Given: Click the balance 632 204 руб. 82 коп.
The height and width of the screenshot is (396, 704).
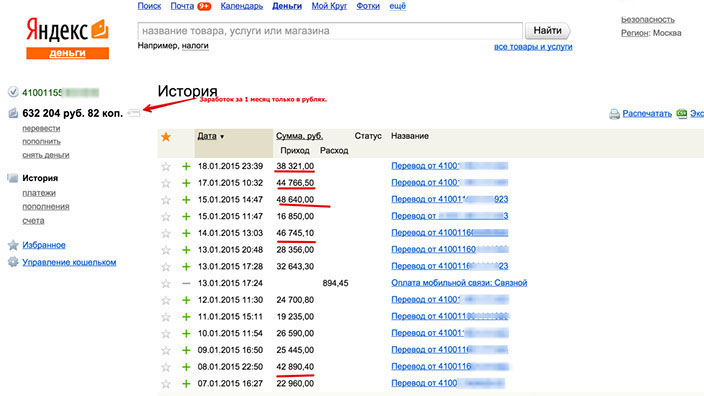Looking at the screenshot, I should [x=72, y=113].
